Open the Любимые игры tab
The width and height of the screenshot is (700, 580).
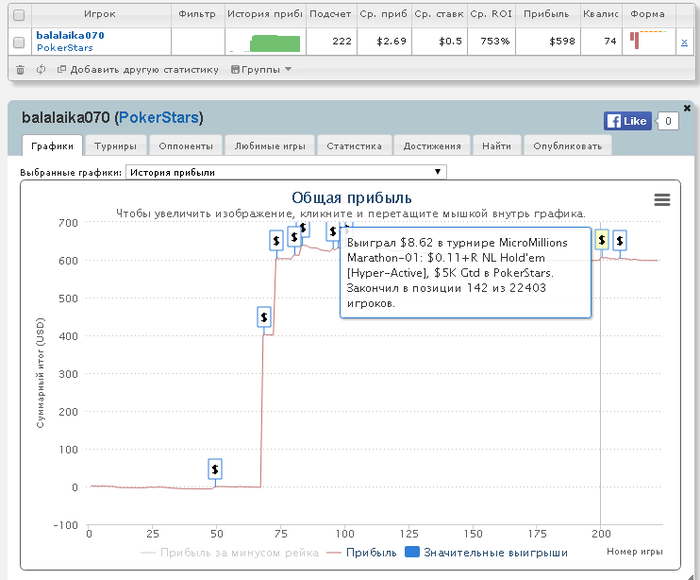270,146
